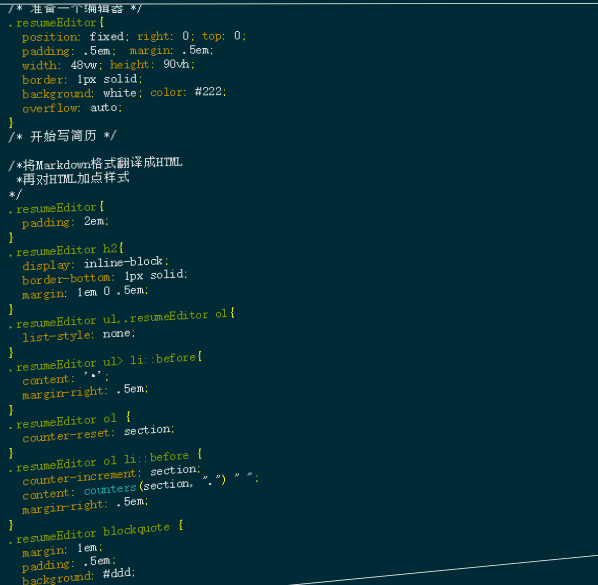Click the '.resumeEditor ul> li::before{' selector line
This screenshot has width=598, height=585.
click(105, 362)
